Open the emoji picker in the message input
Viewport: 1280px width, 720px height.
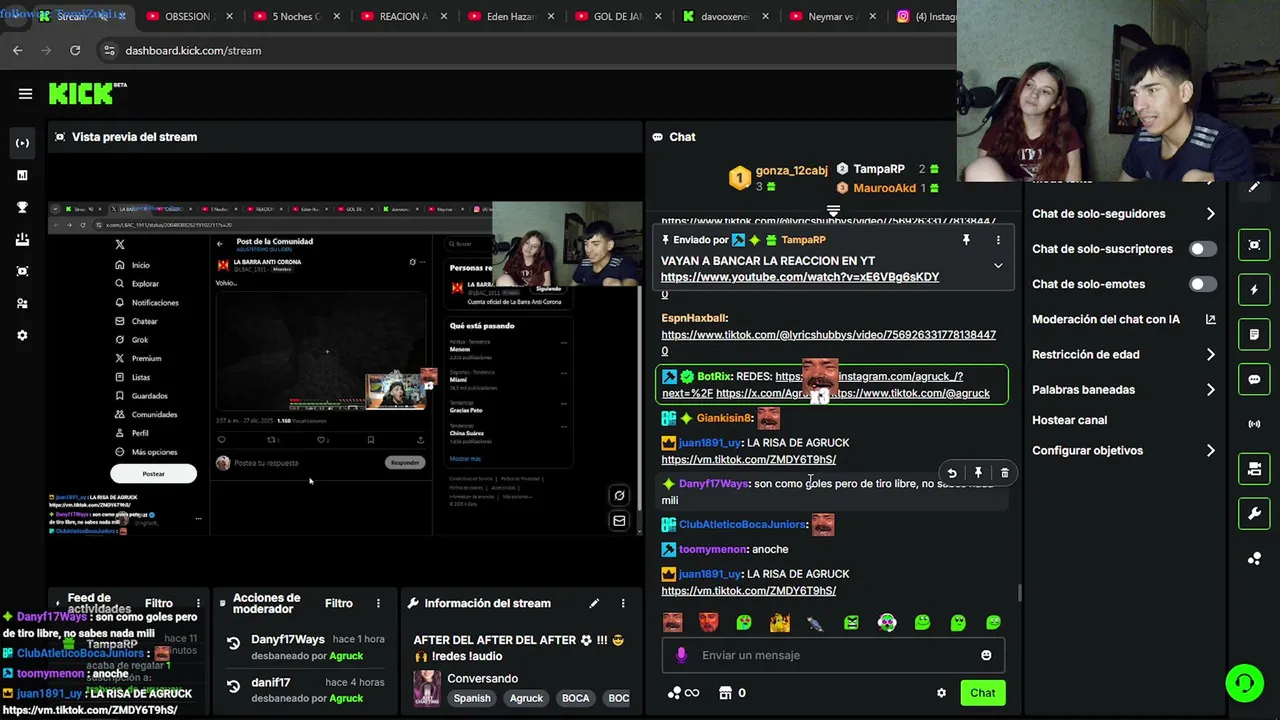pos(986,655)
